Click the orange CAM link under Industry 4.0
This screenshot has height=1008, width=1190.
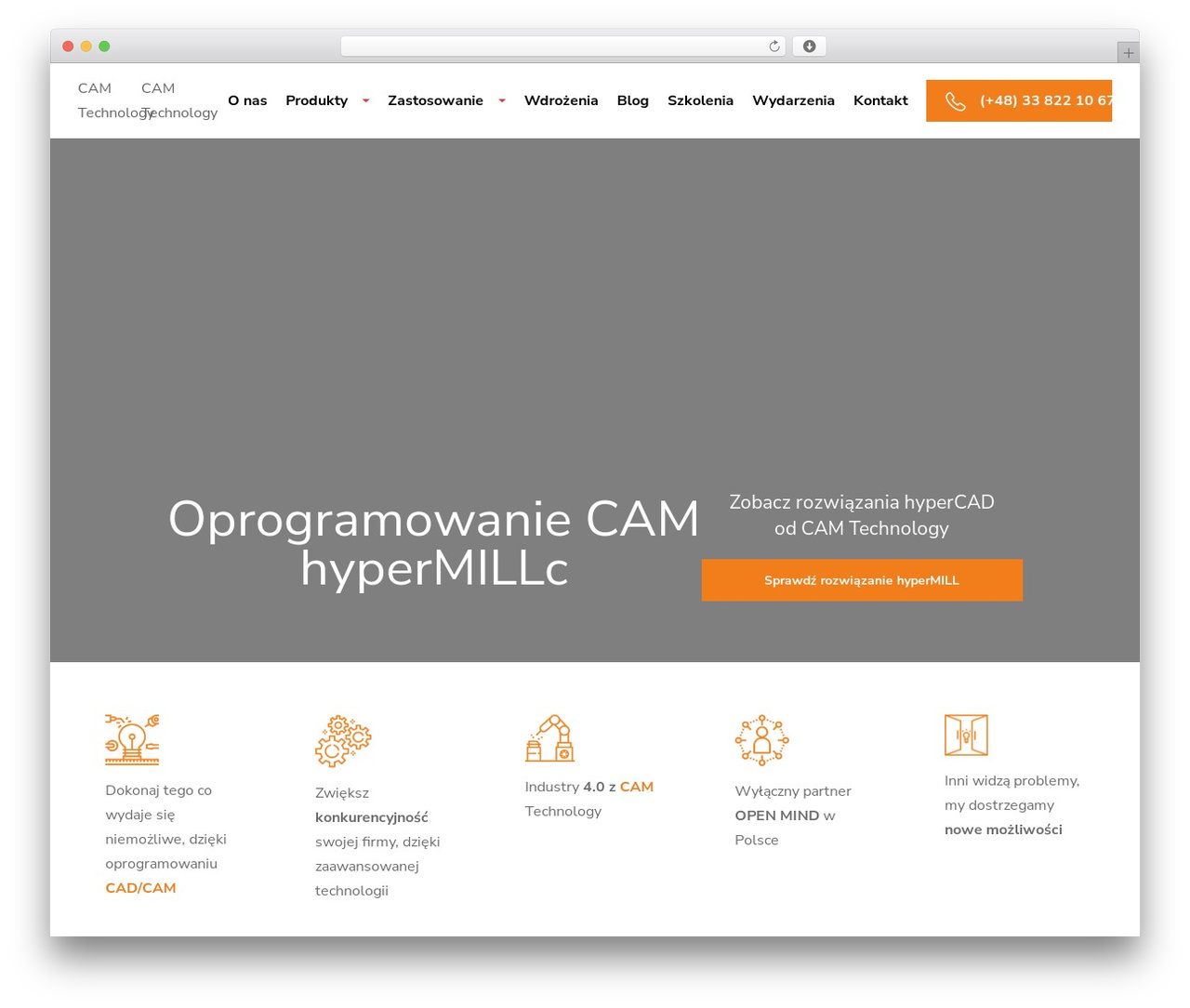pyautogui.click(x=637, y=787)
